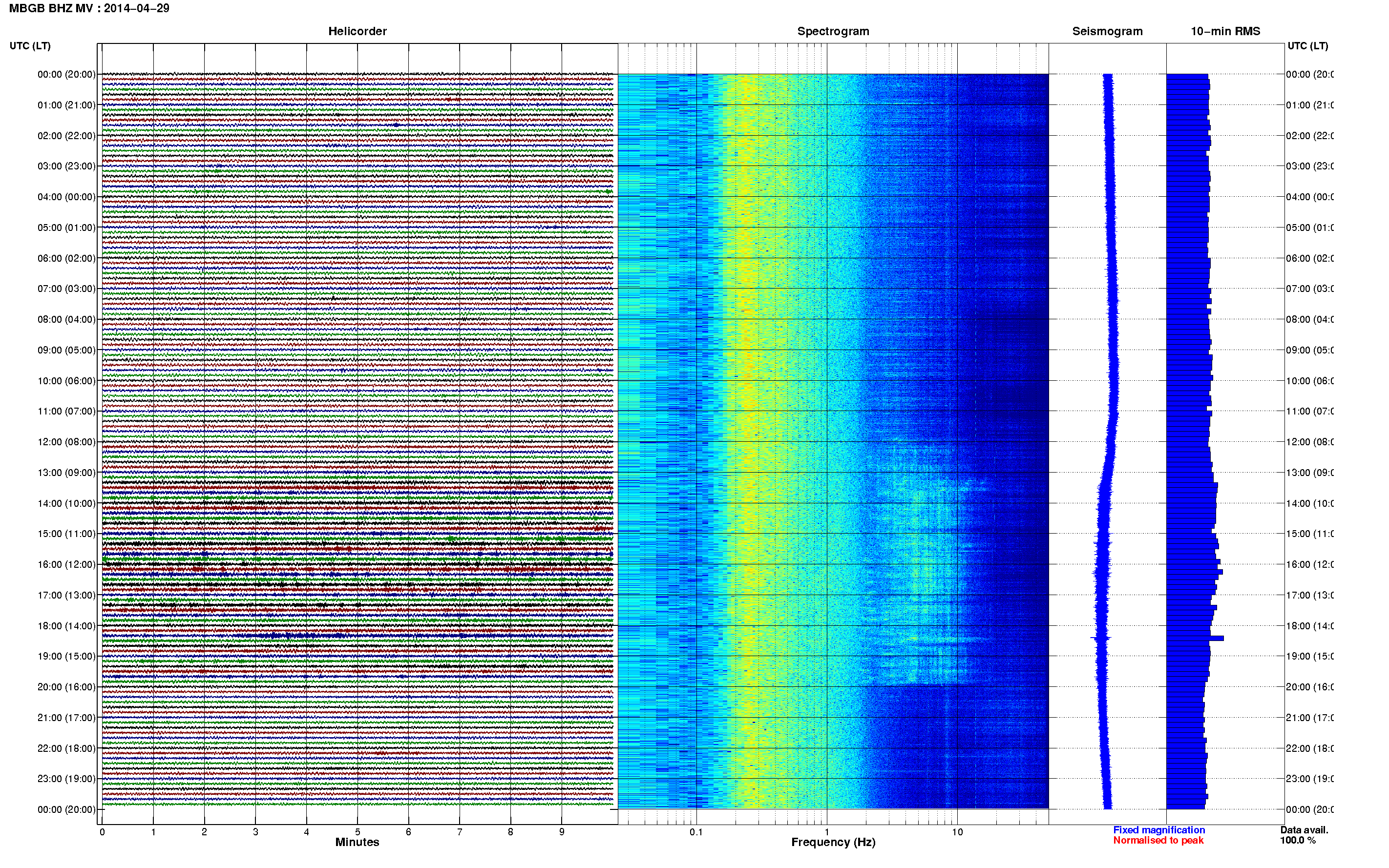Click the helicorder minute tick label "0"
This screenshot has height=868, width=1389.
coord(102,832)
